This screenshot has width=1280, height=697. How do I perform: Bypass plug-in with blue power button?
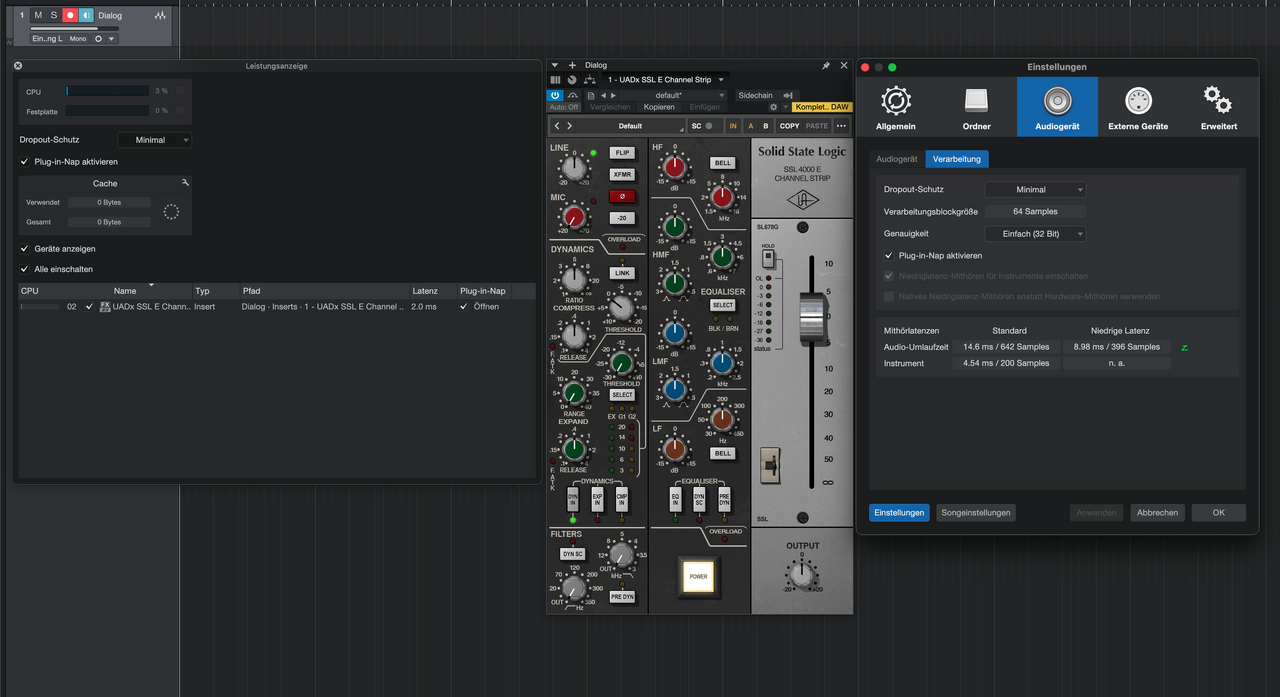coord(555,95)
